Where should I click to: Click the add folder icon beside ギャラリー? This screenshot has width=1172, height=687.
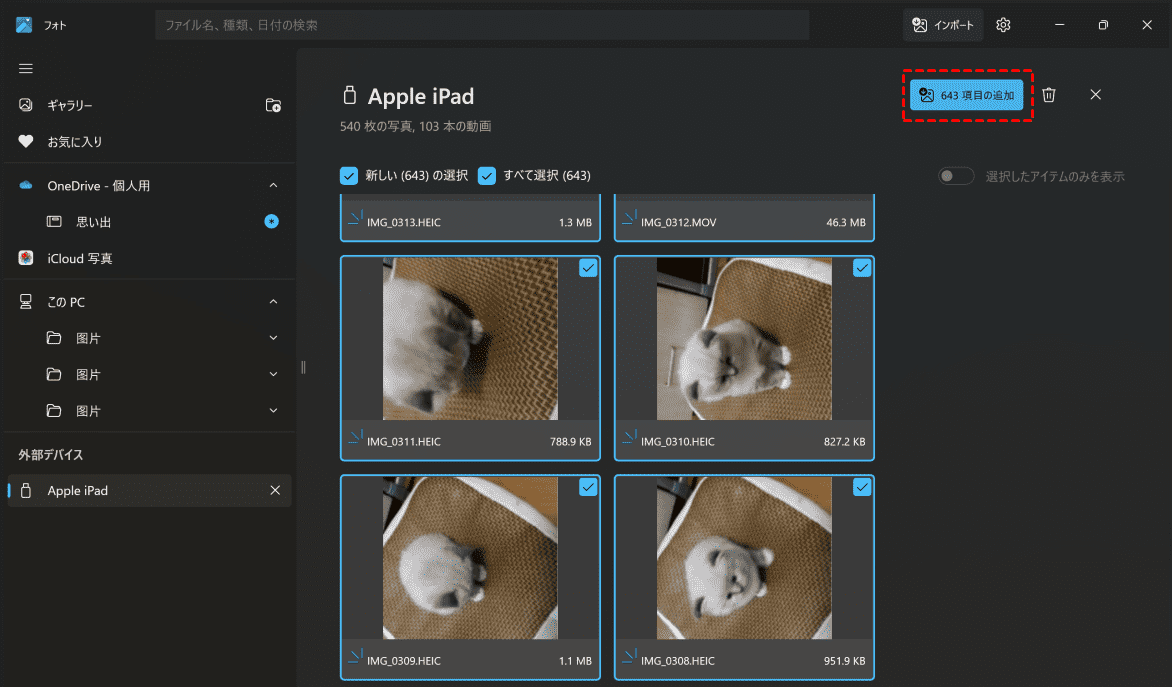(x=273, y=105)
